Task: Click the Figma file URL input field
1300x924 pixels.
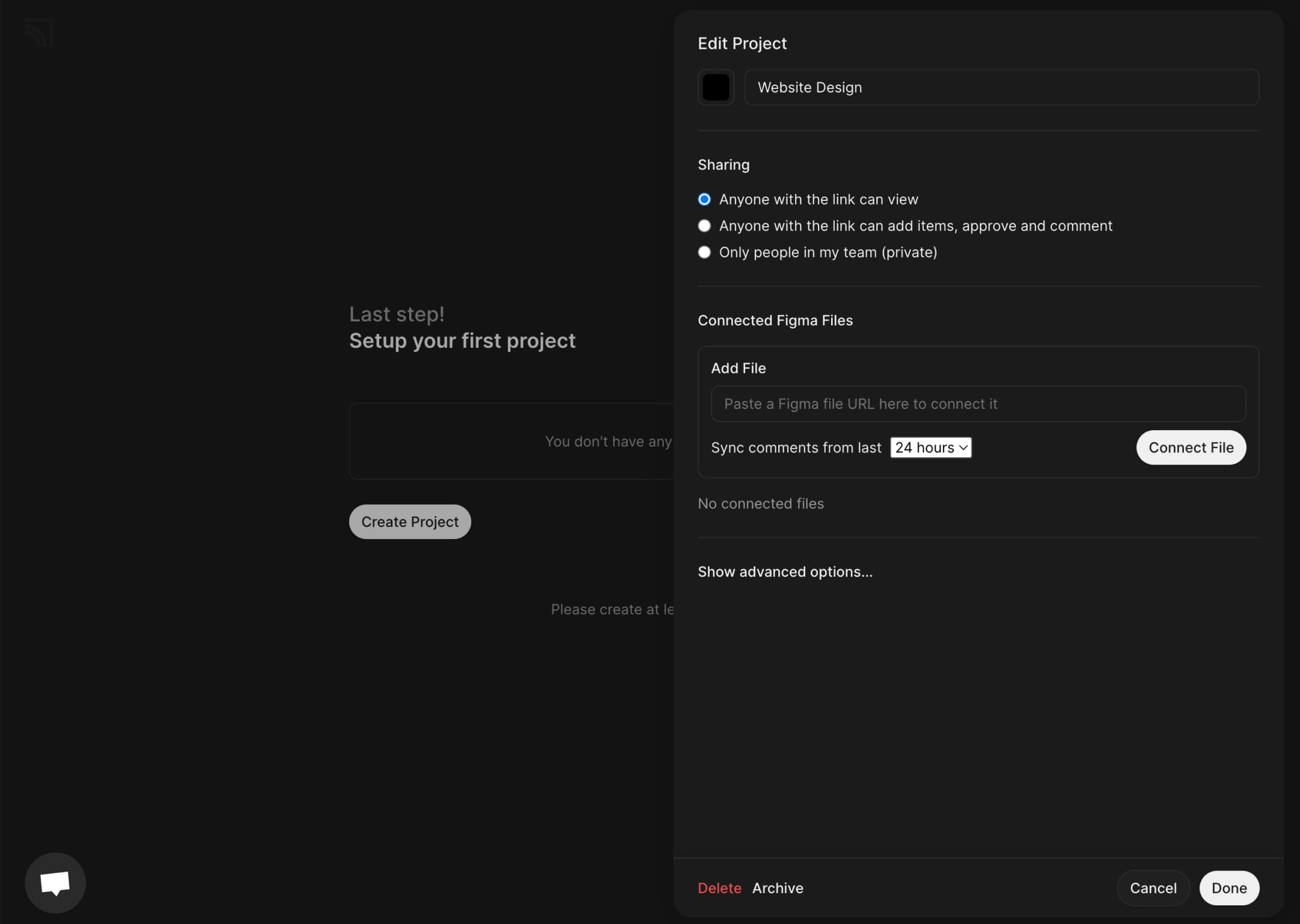Action: pos(978,404)
